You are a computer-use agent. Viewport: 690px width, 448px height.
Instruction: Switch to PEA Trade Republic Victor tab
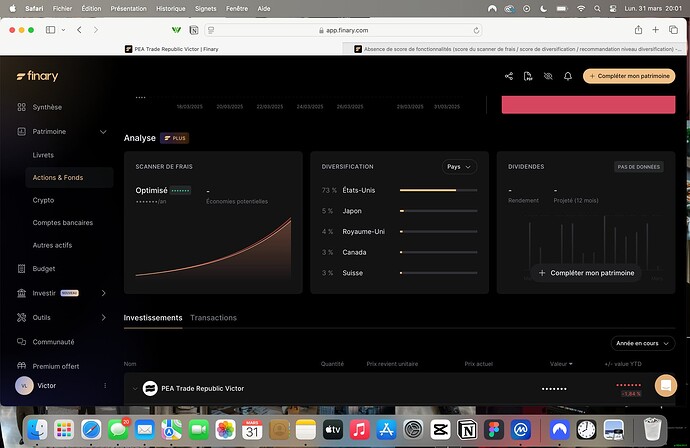(x=172, y=49)
